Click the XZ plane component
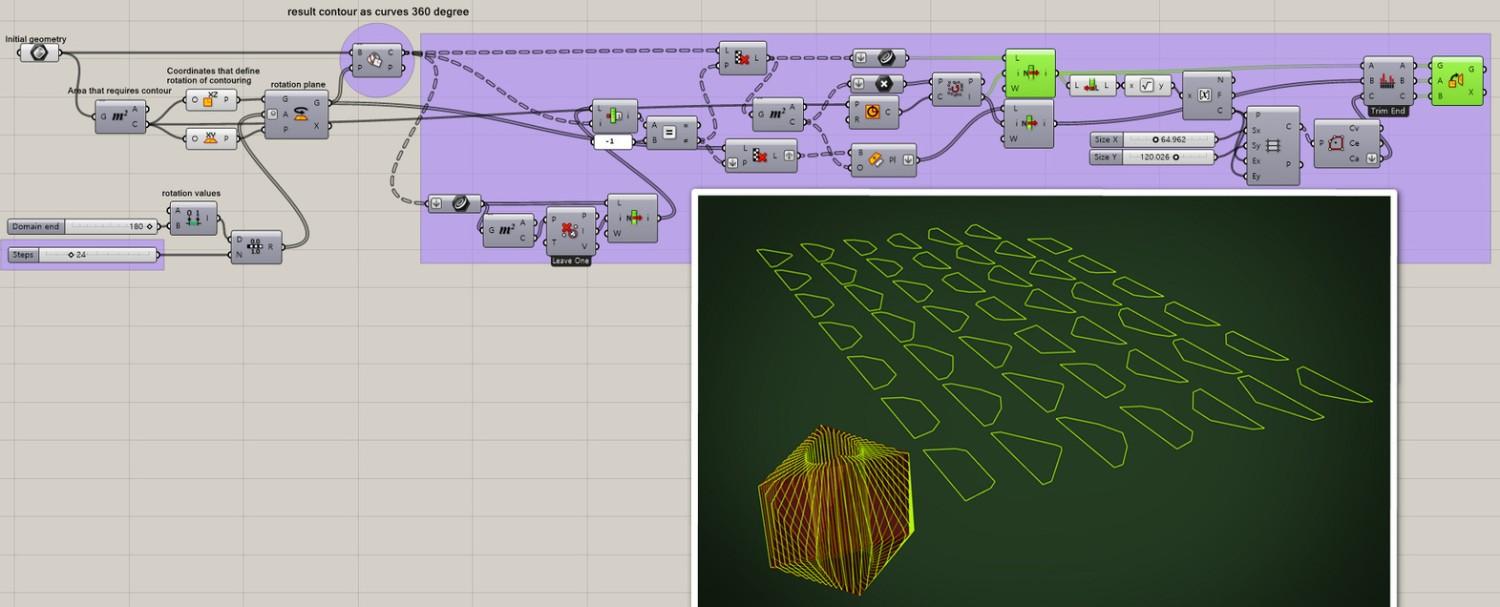Screen dimensions: 1500x607 [x=212, y=99]
